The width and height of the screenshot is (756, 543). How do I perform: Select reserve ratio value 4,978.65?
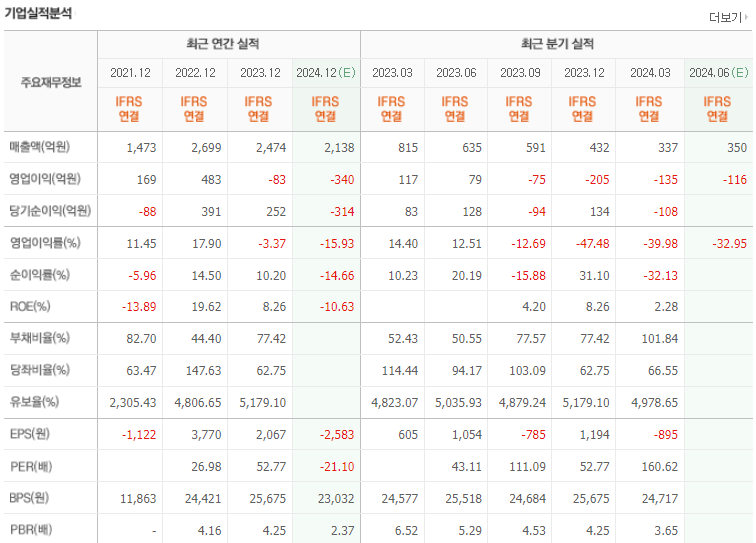[x=654, y=403]
